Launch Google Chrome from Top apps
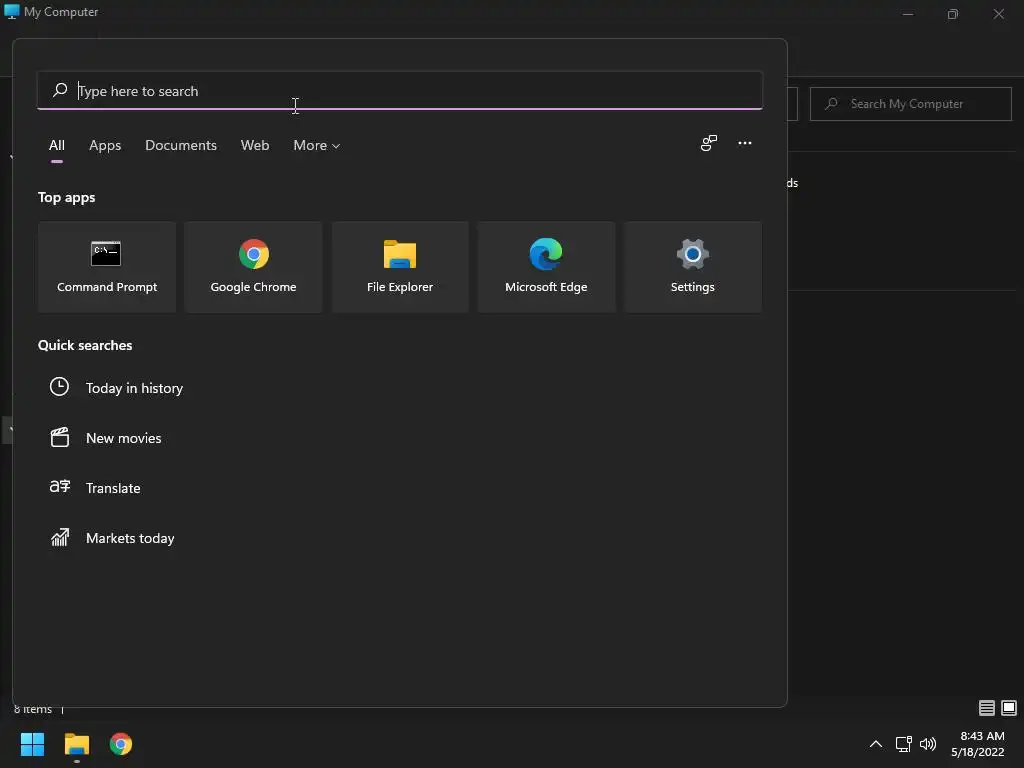The width and height of the screenshot is (1024, 768). tap(253, 266)
